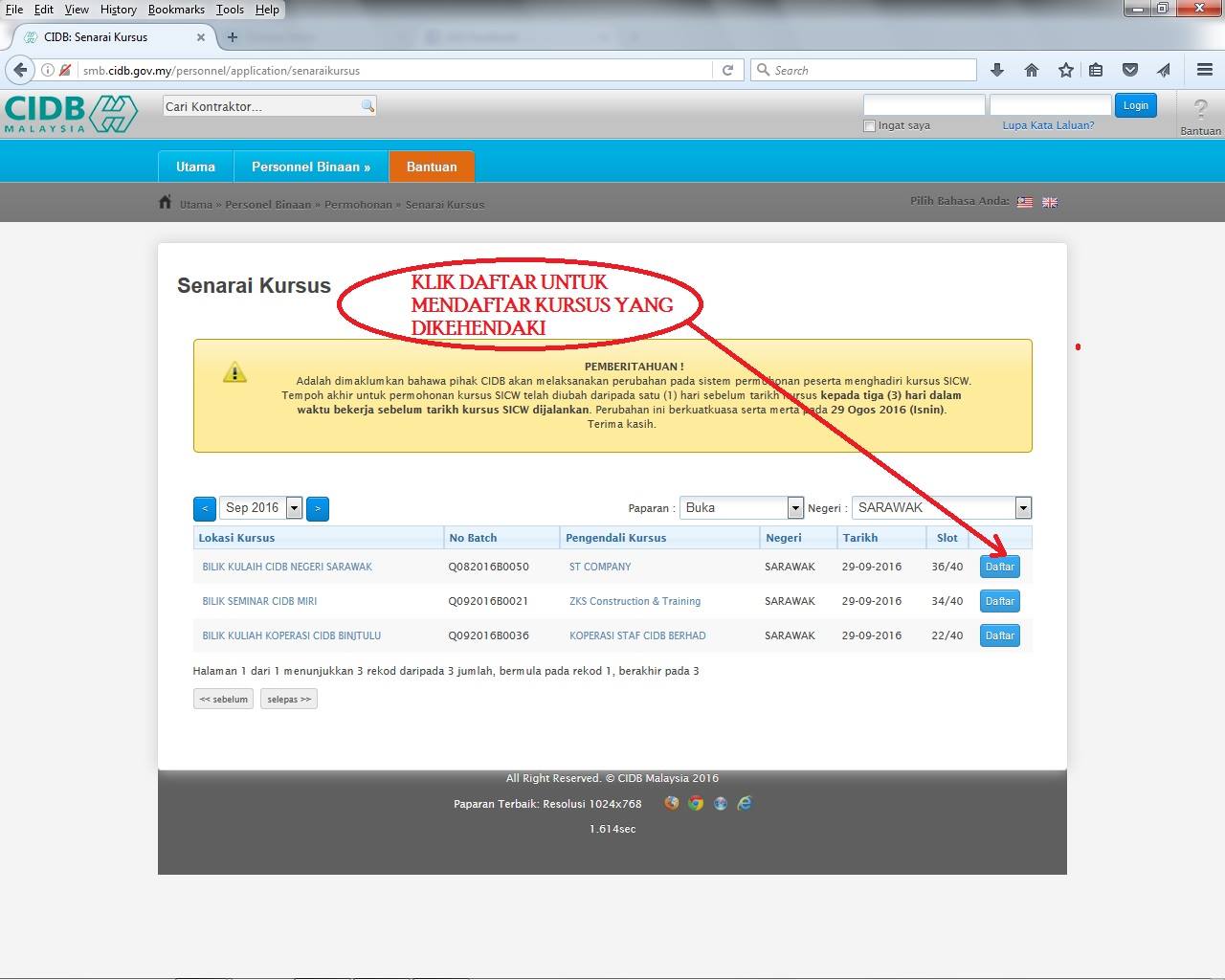The height and width of the screenshot is (980, 1225).
Task: Sort the table by the Tarikh column header
Action: point(859,538)
